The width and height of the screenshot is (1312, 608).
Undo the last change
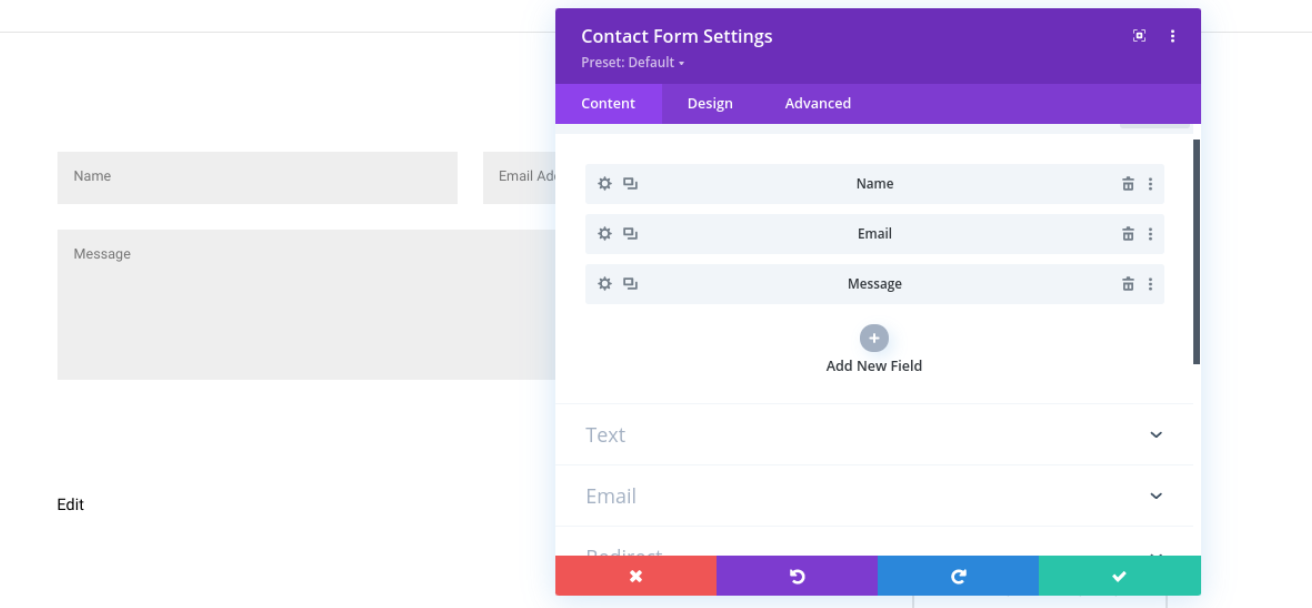796,575
